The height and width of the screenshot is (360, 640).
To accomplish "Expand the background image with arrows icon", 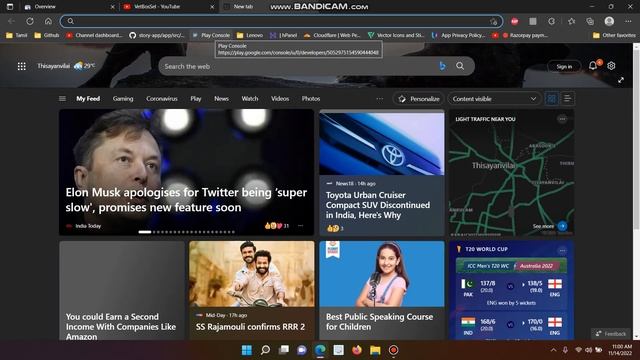I will (x=621, y=80).
